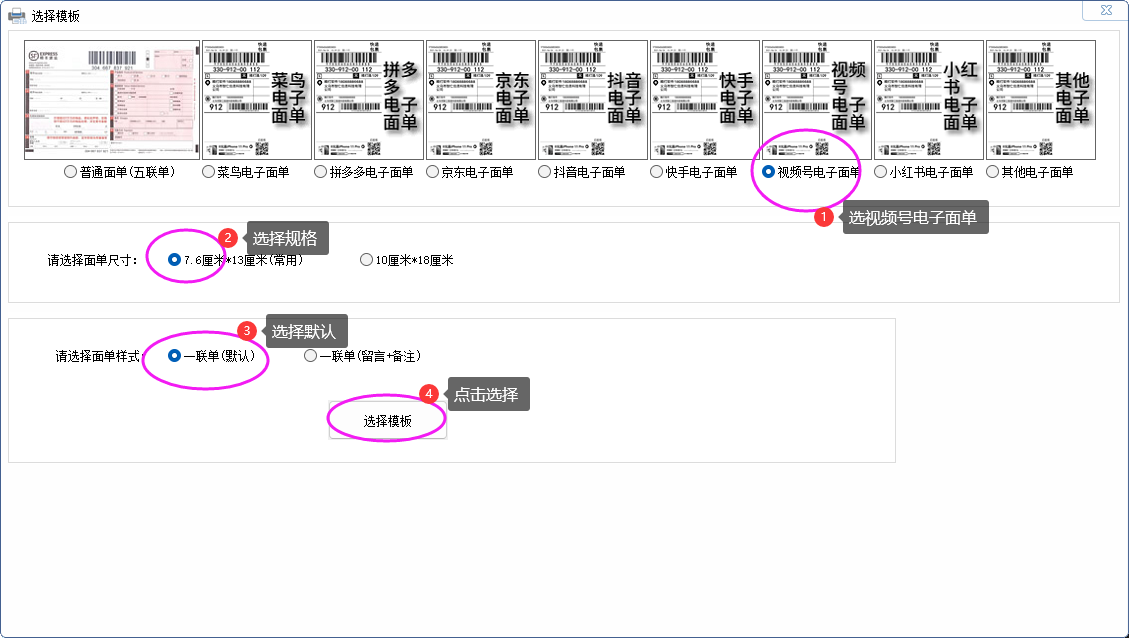
Task: Click the 快手电子面单 template thumbnail image
Action: coord(704,100)
